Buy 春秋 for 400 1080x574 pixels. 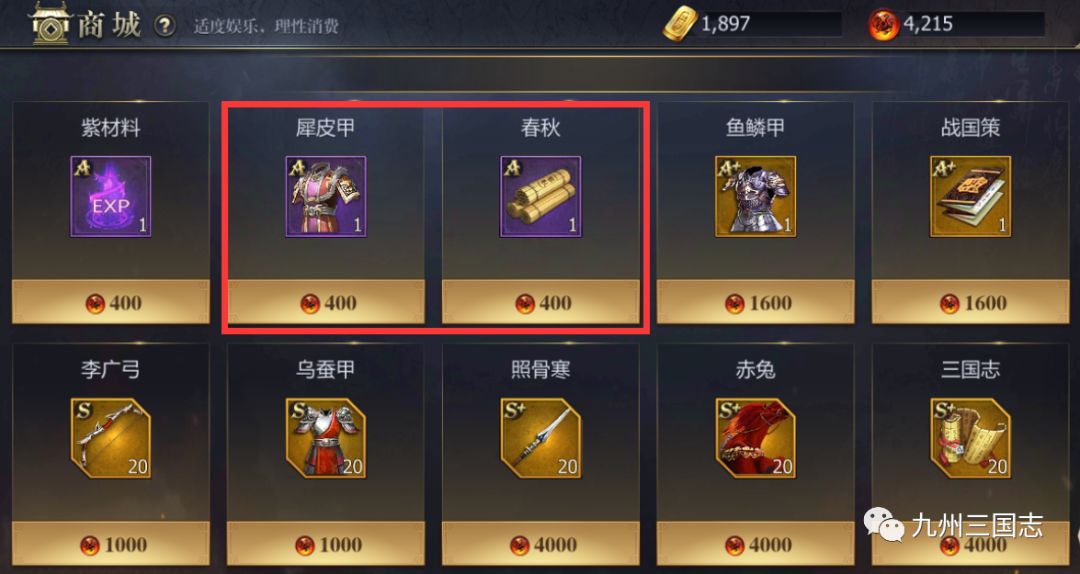tap(541, 302)
